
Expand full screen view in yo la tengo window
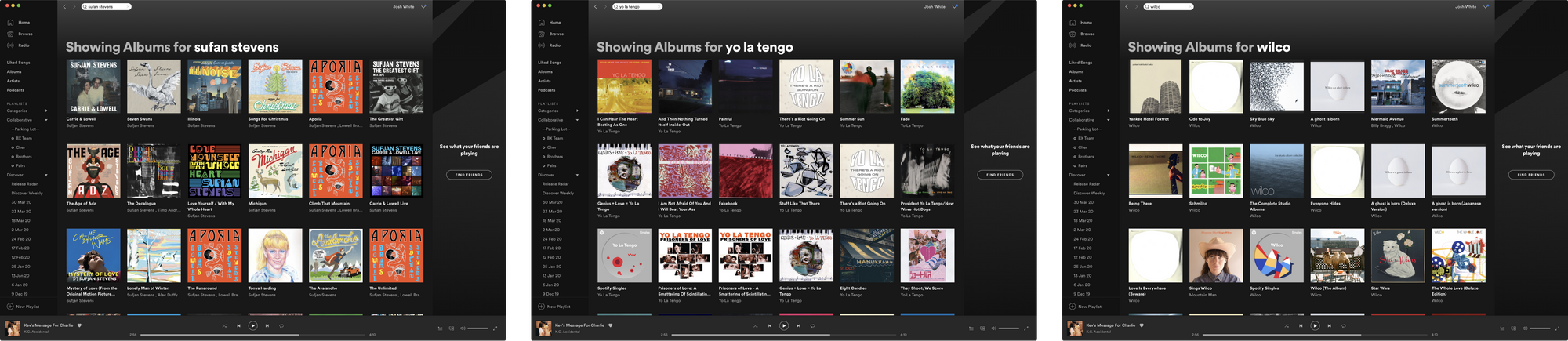(1025, 328)
